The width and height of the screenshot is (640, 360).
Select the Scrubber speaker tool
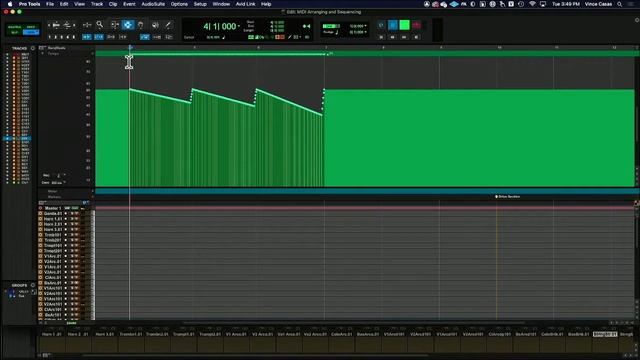click(155, 25)
